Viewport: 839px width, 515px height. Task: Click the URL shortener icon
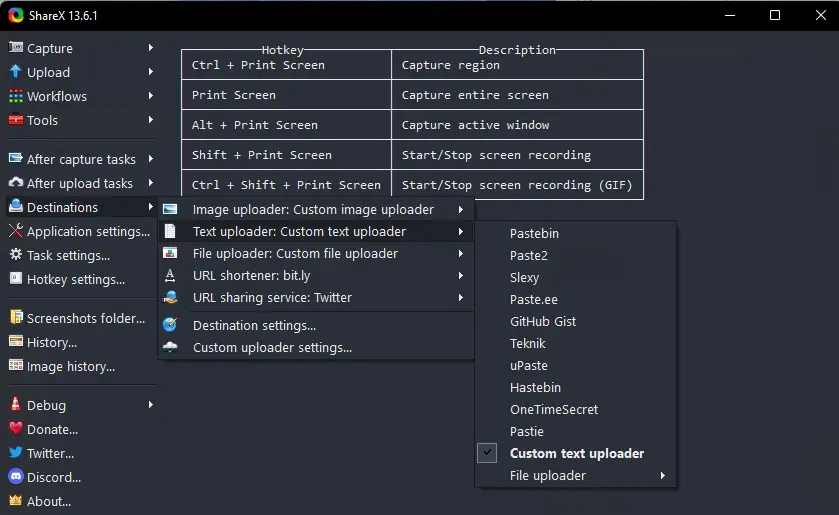coord(170,275)
